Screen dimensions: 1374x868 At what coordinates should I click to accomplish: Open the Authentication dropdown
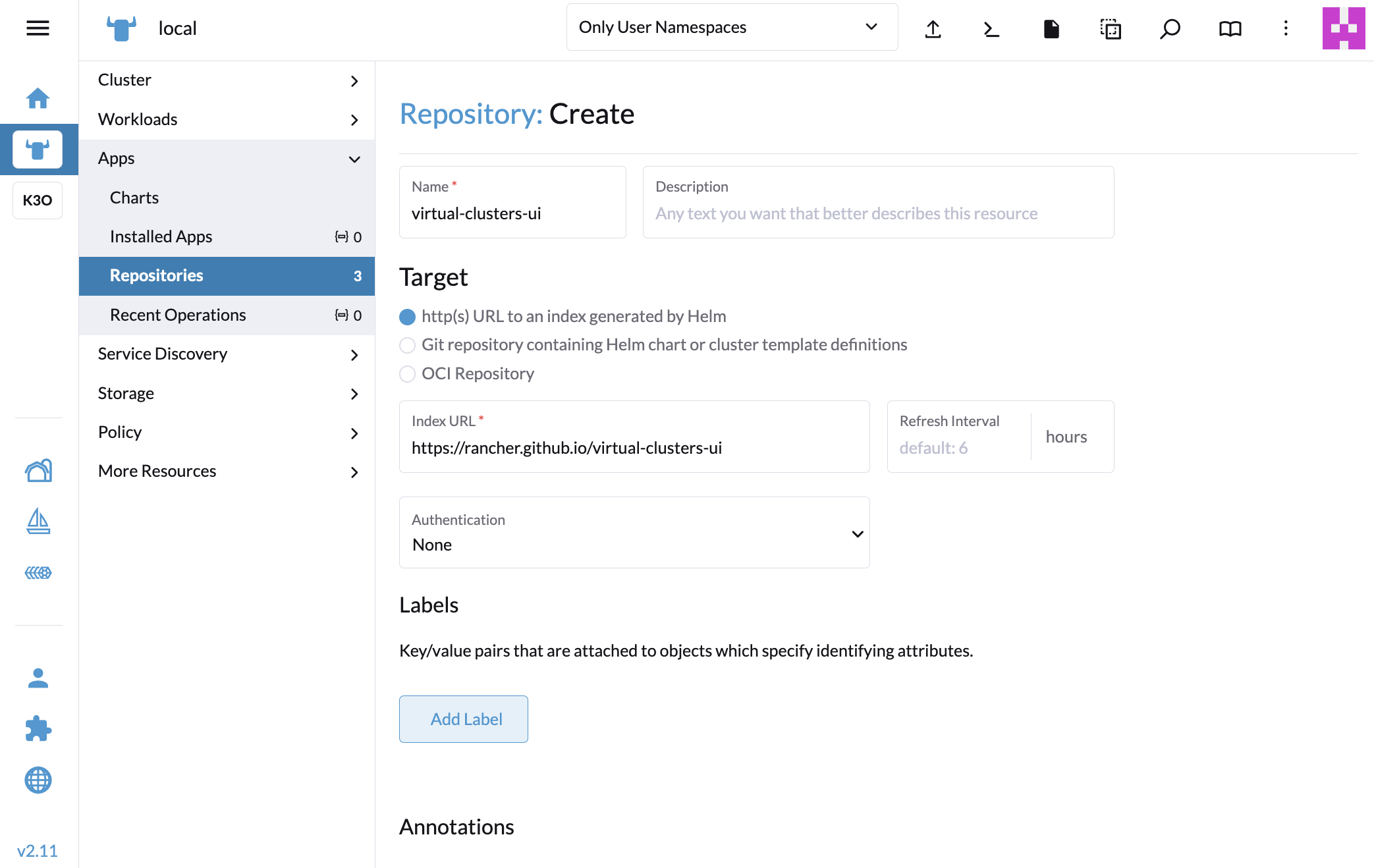pyautogui.click(x=634, y=533)
